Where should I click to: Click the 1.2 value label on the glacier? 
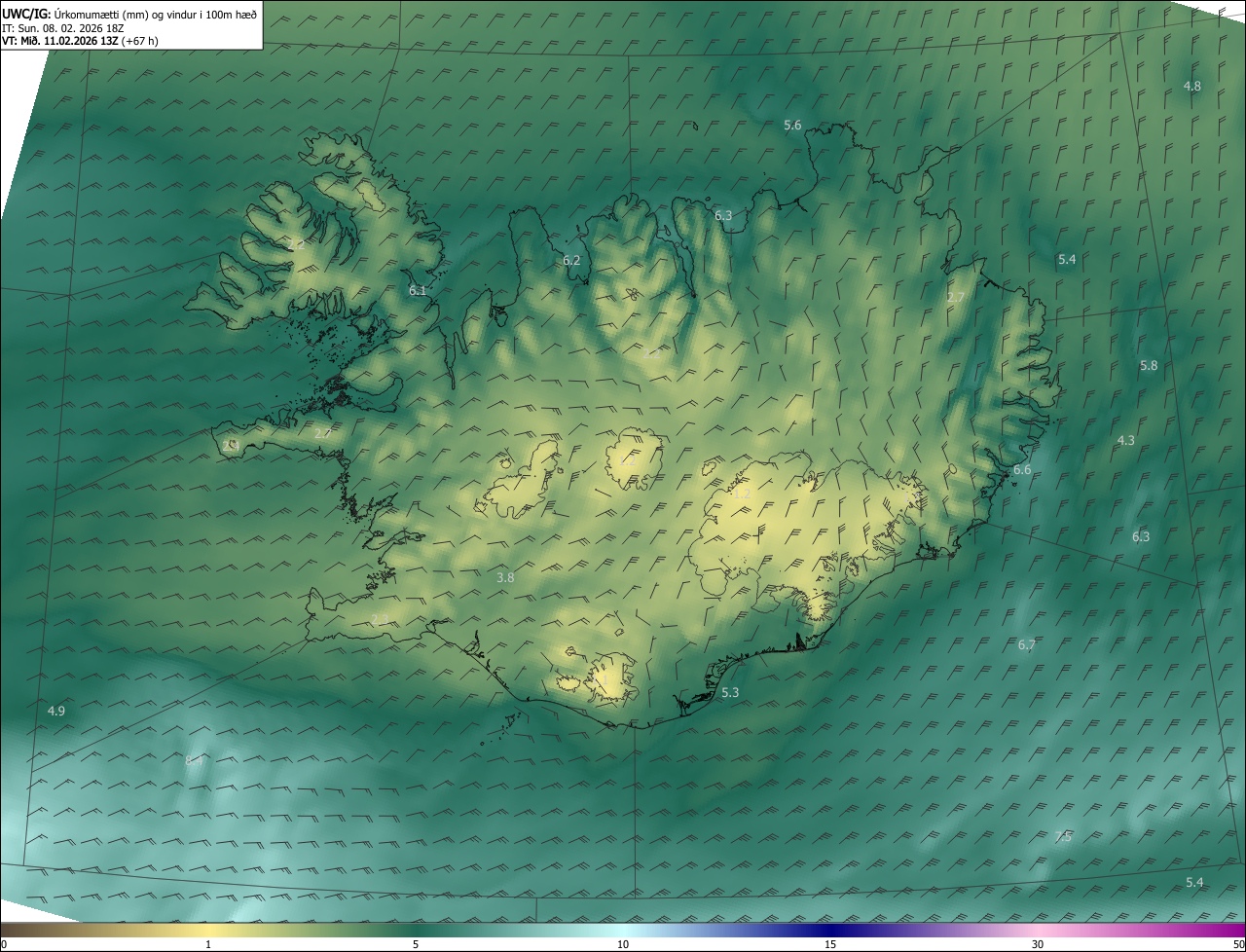pos(742,494)
